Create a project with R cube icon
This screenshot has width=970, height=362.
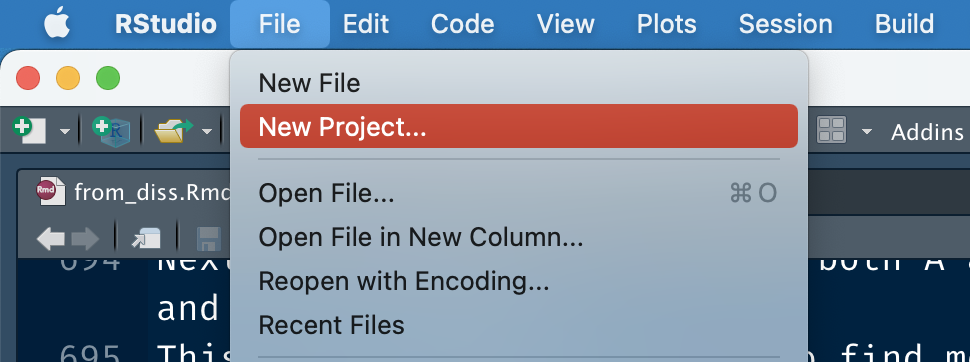tap(112, 130)
